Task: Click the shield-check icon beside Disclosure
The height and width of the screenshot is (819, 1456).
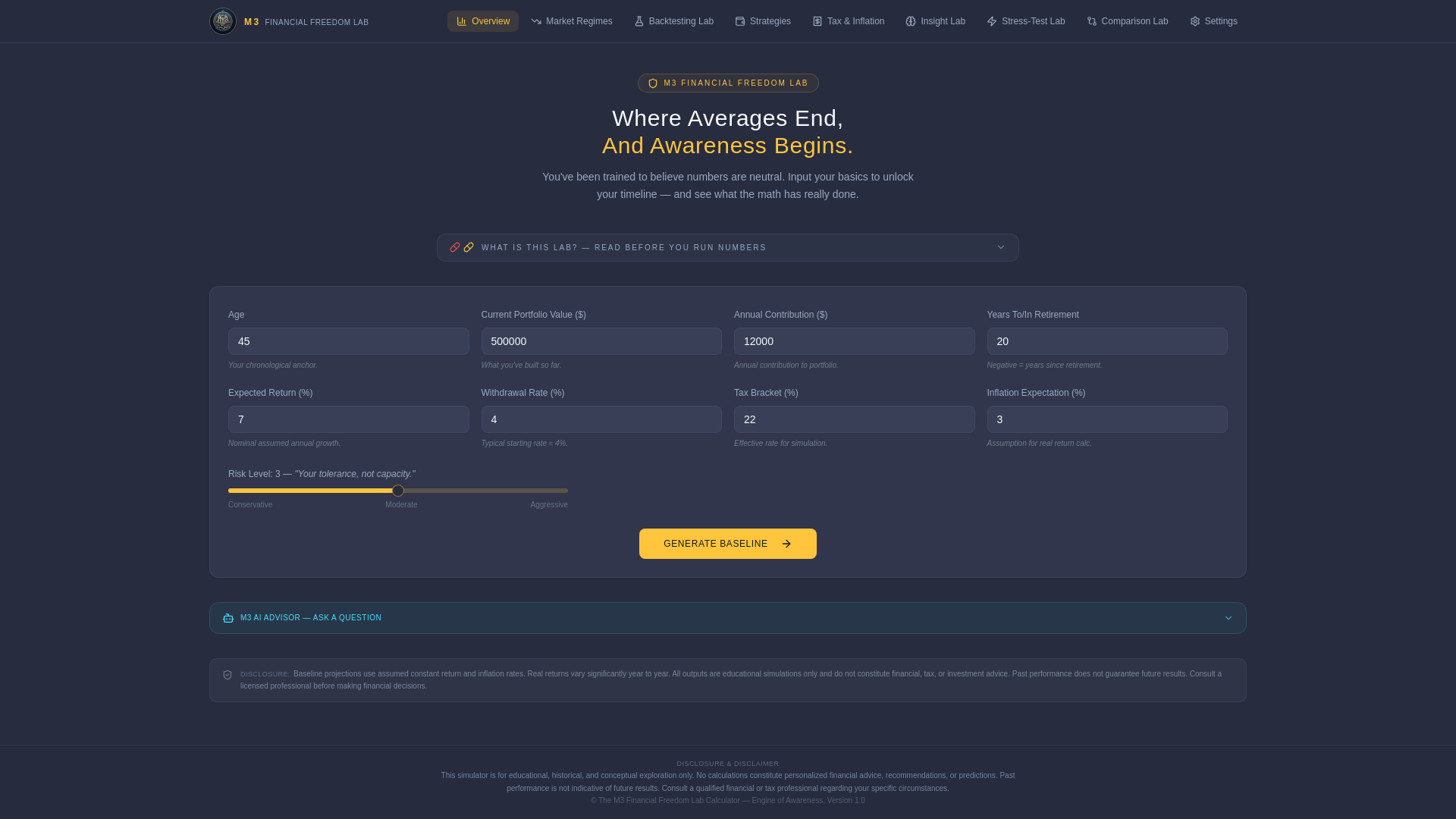Action: [x=227, y=675]
